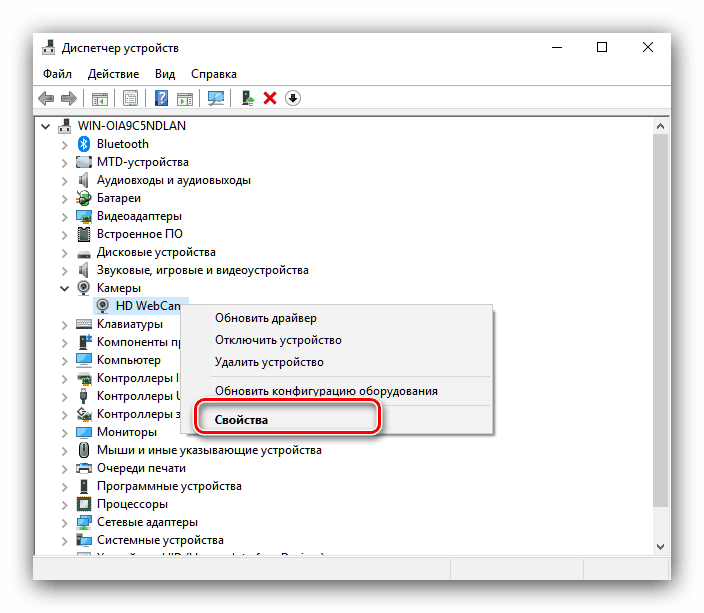The width and height of the screenshot is (704, 613).
Task: Click the battery icon next to Батареи
Action: [x=84, y=198]
